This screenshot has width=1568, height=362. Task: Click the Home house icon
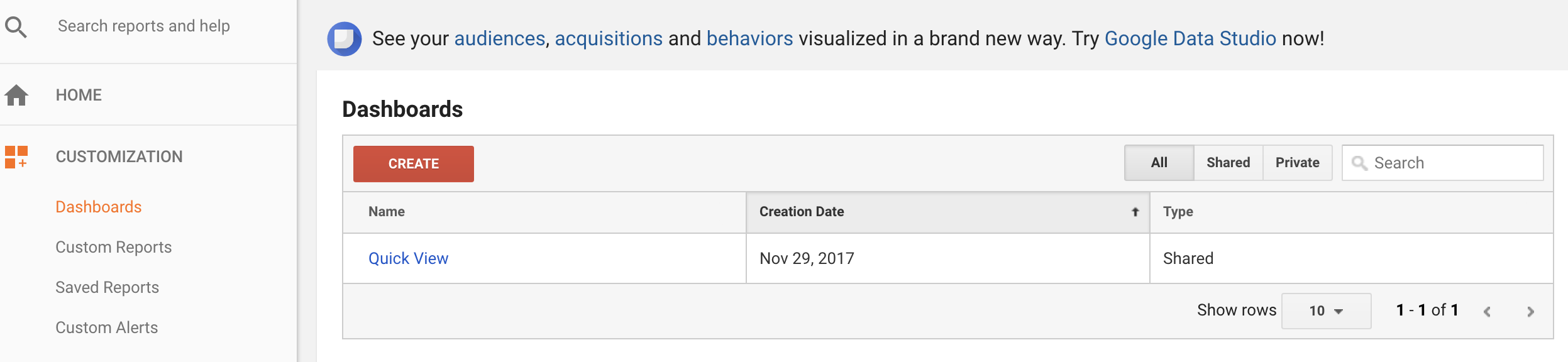(16, 95)
